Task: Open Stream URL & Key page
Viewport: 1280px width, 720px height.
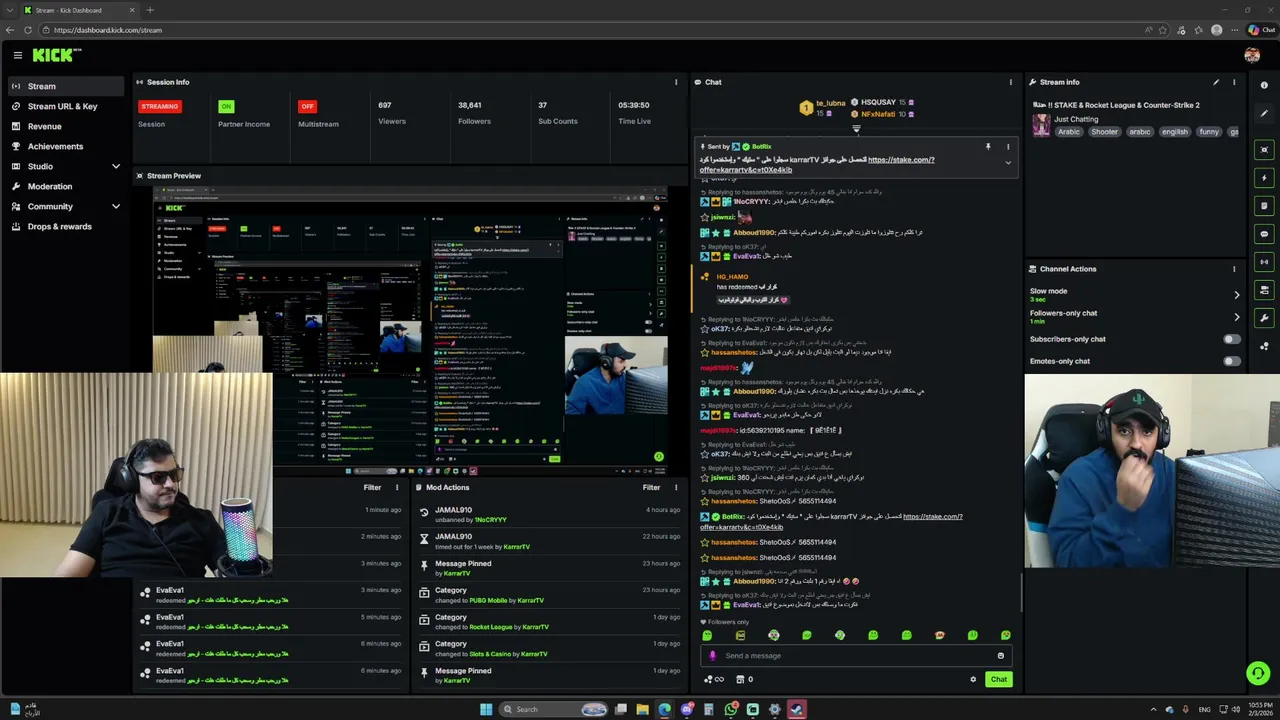Action: pos(66,106)
